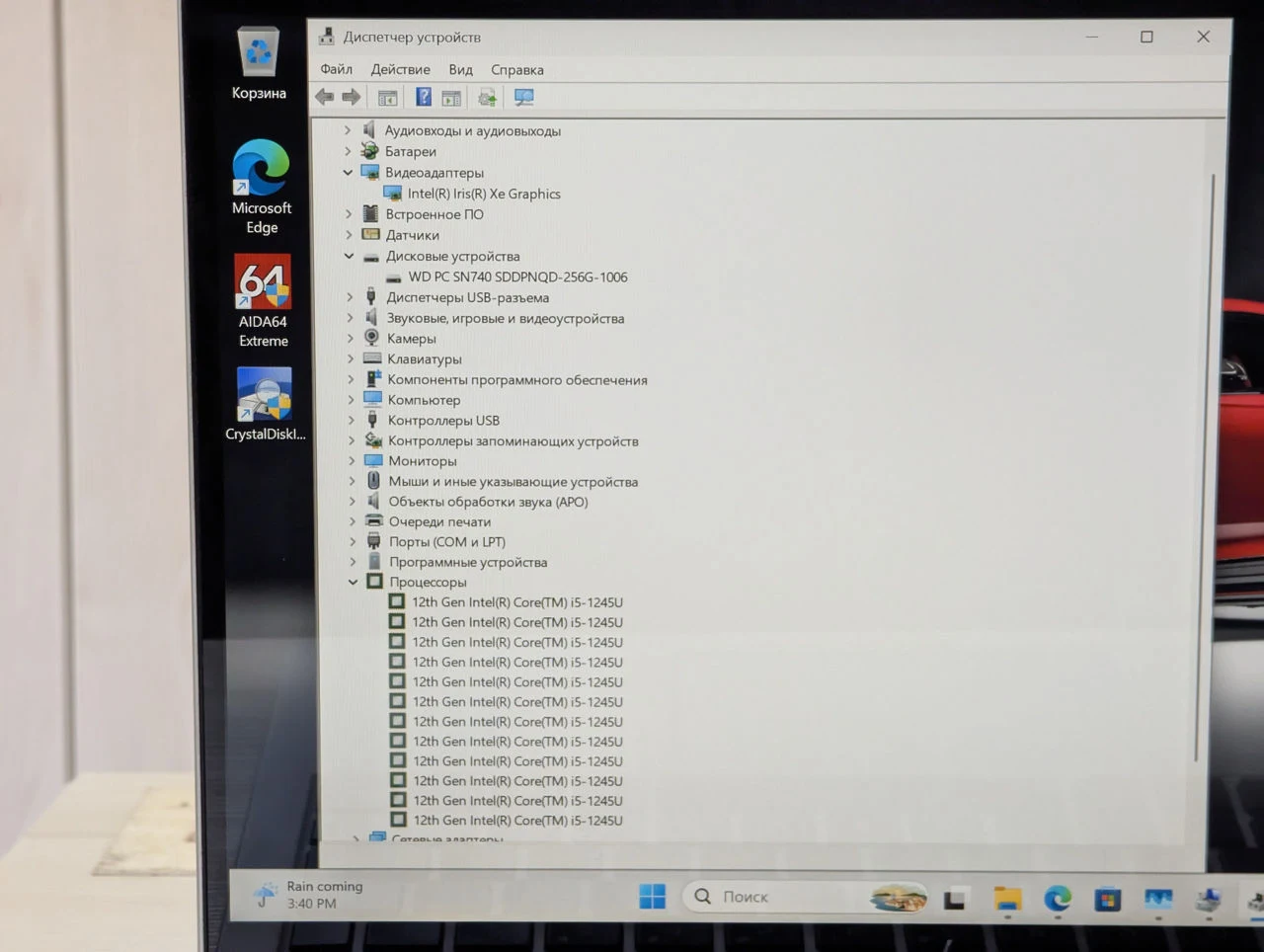Click the Update driver toolbar icon

click(x=487, y=97)
